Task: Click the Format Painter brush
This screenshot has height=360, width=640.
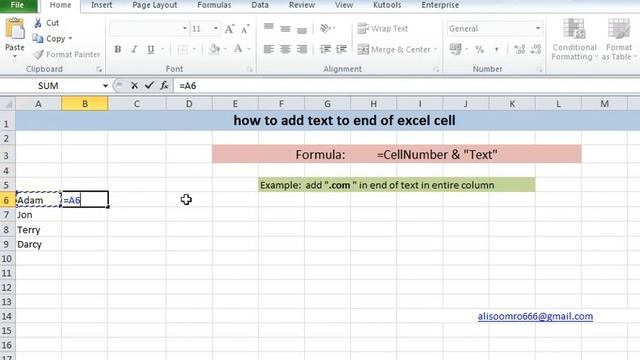Action: click(38, 54)
